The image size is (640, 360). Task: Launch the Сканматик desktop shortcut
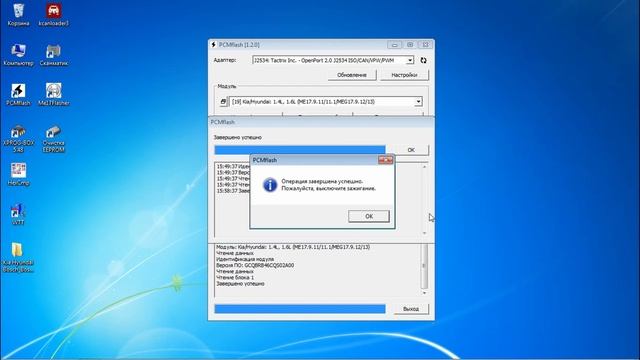[53, 55]
